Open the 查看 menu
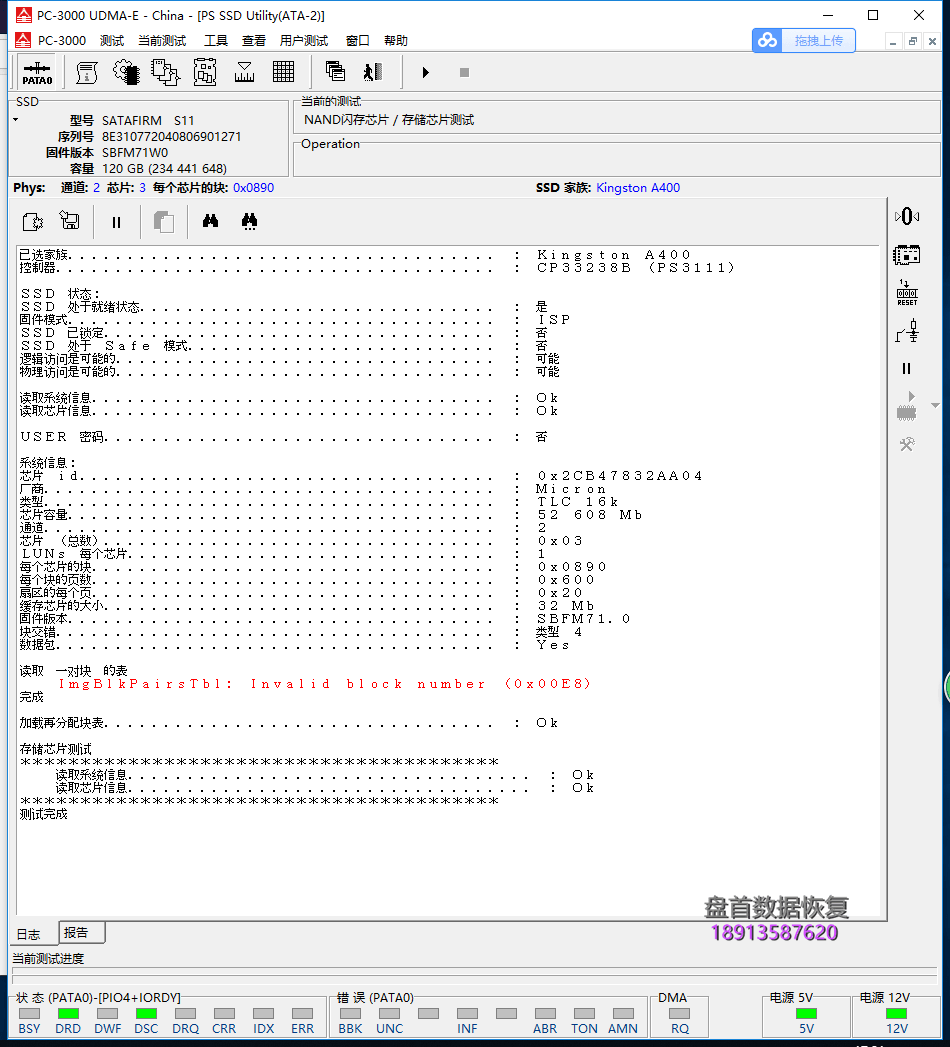 254,41
